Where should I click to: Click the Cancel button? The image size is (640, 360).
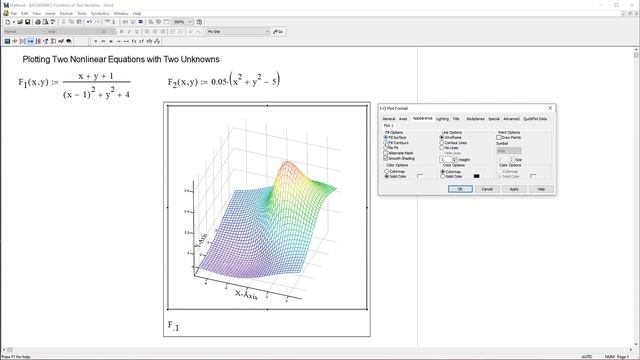(487, 189)
